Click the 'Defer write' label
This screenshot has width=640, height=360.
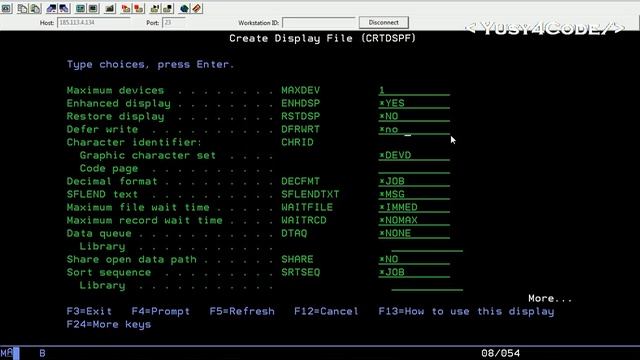102,130
